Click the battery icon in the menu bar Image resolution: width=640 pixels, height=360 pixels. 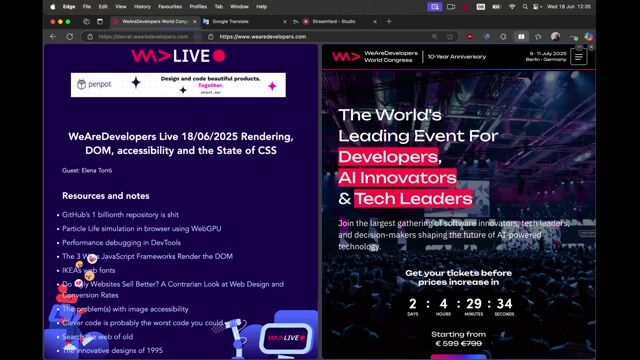(496, 7)
